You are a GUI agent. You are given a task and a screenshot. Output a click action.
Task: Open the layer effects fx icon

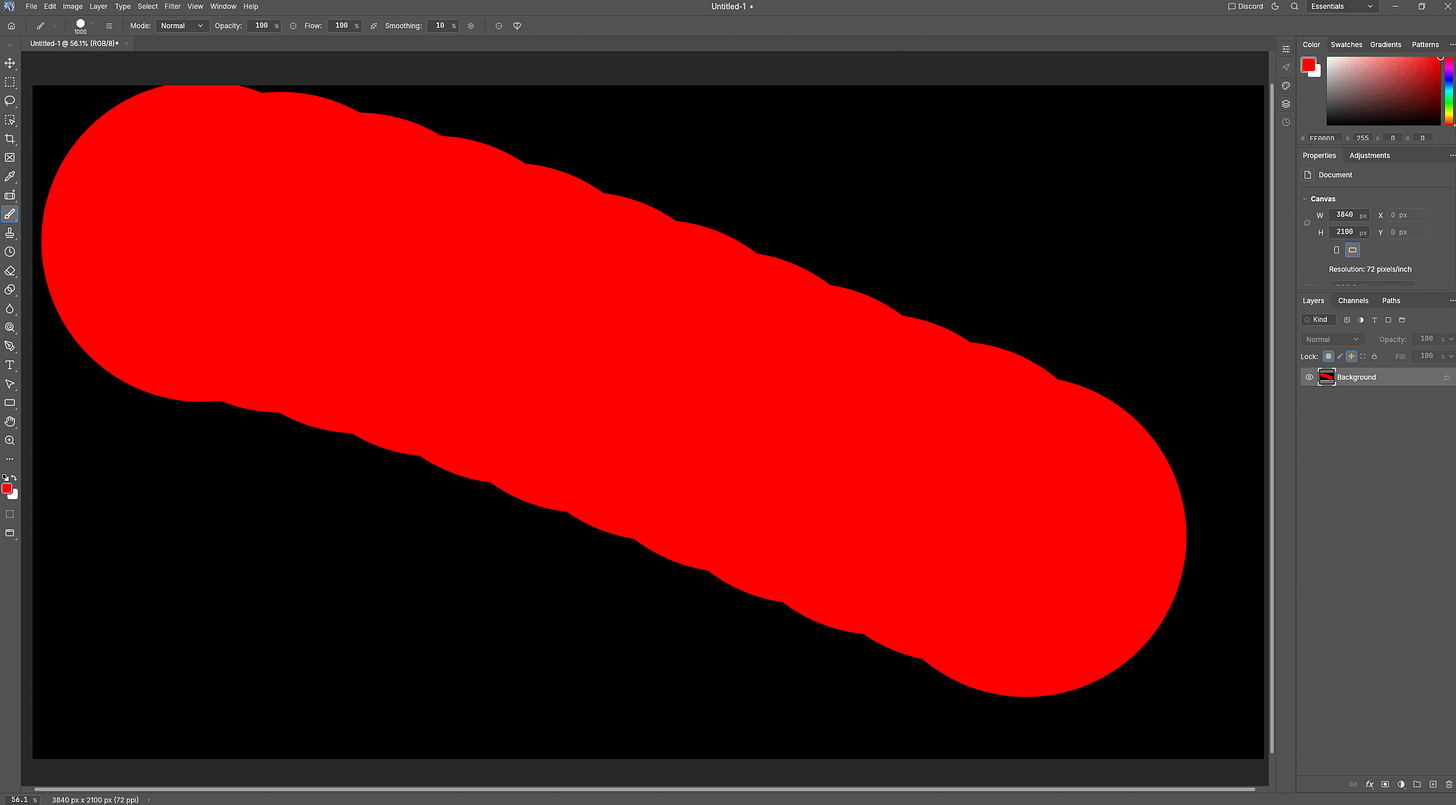click(1370, 784)
